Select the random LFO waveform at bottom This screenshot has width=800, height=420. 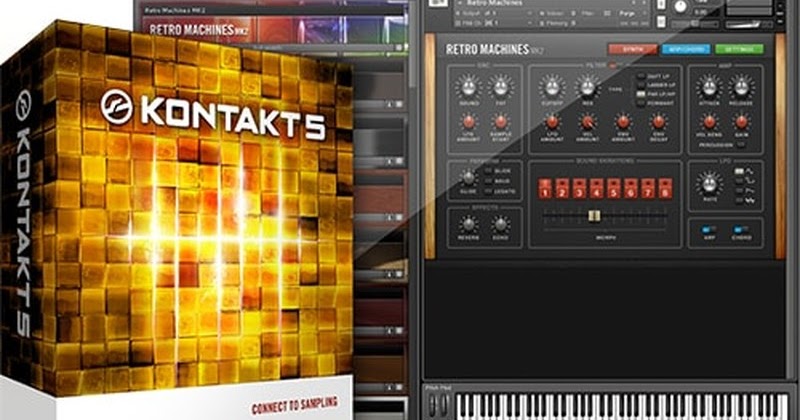pos(739,201)
